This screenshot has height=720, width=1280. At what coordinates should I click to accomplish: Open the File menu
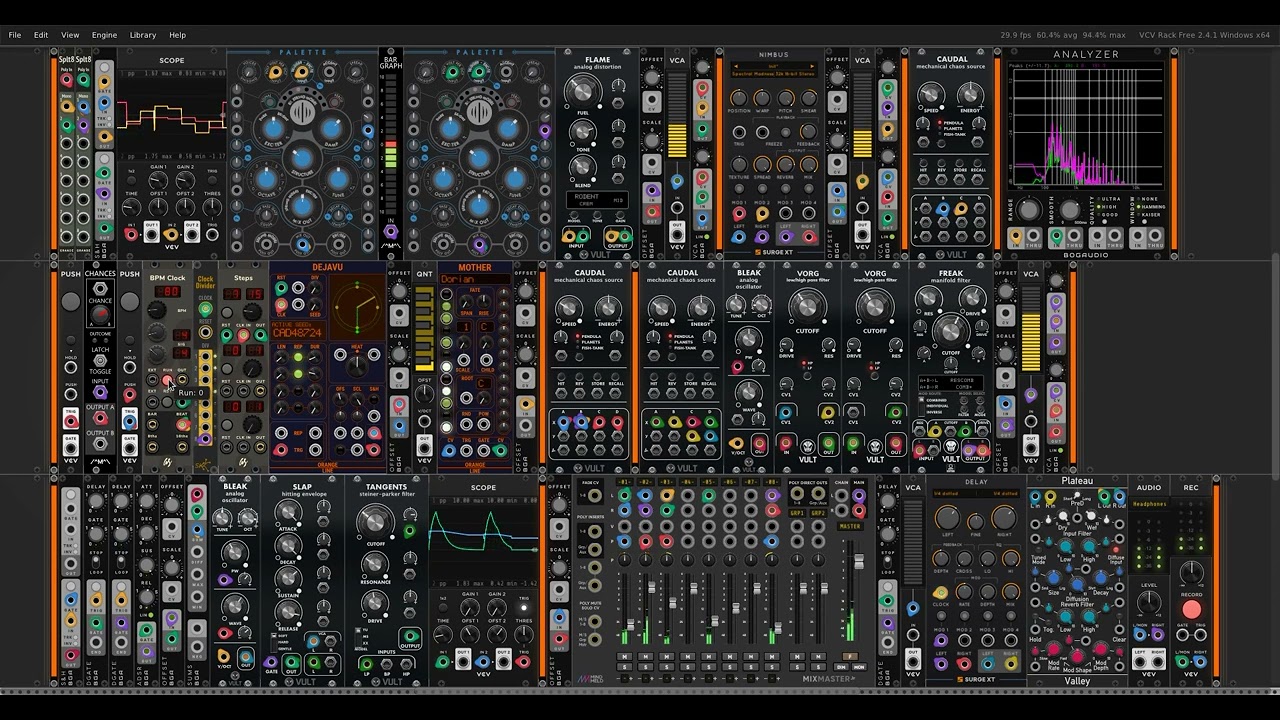click(15, 35)
